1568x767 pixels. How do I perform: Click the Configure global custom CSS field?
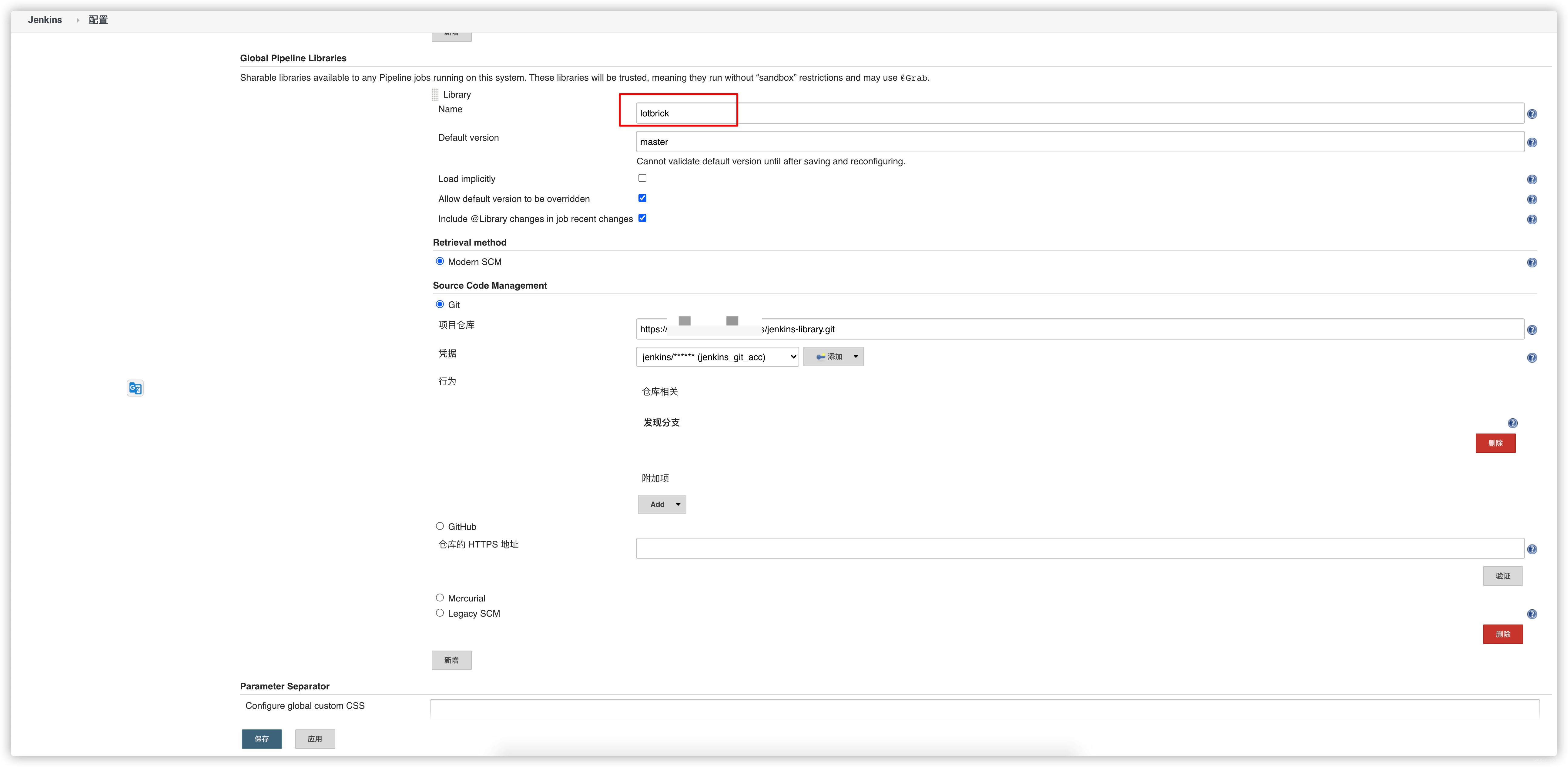point(984,708)
